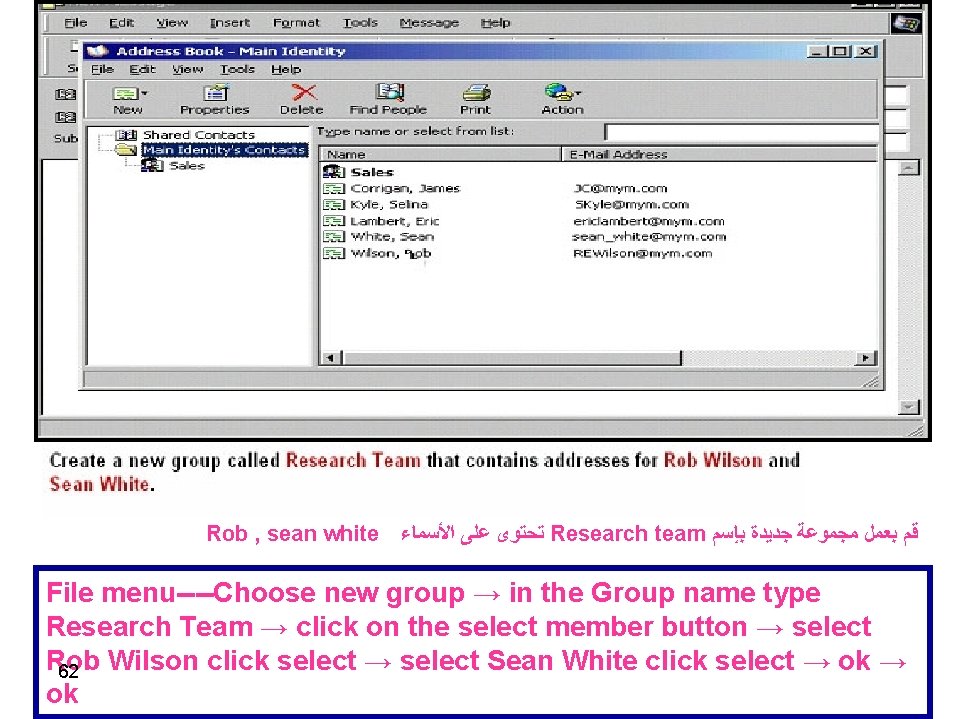Open the Address Book Edit menu
The width and height of the screenshot is (959, 719).
click(x=143, y=69)
